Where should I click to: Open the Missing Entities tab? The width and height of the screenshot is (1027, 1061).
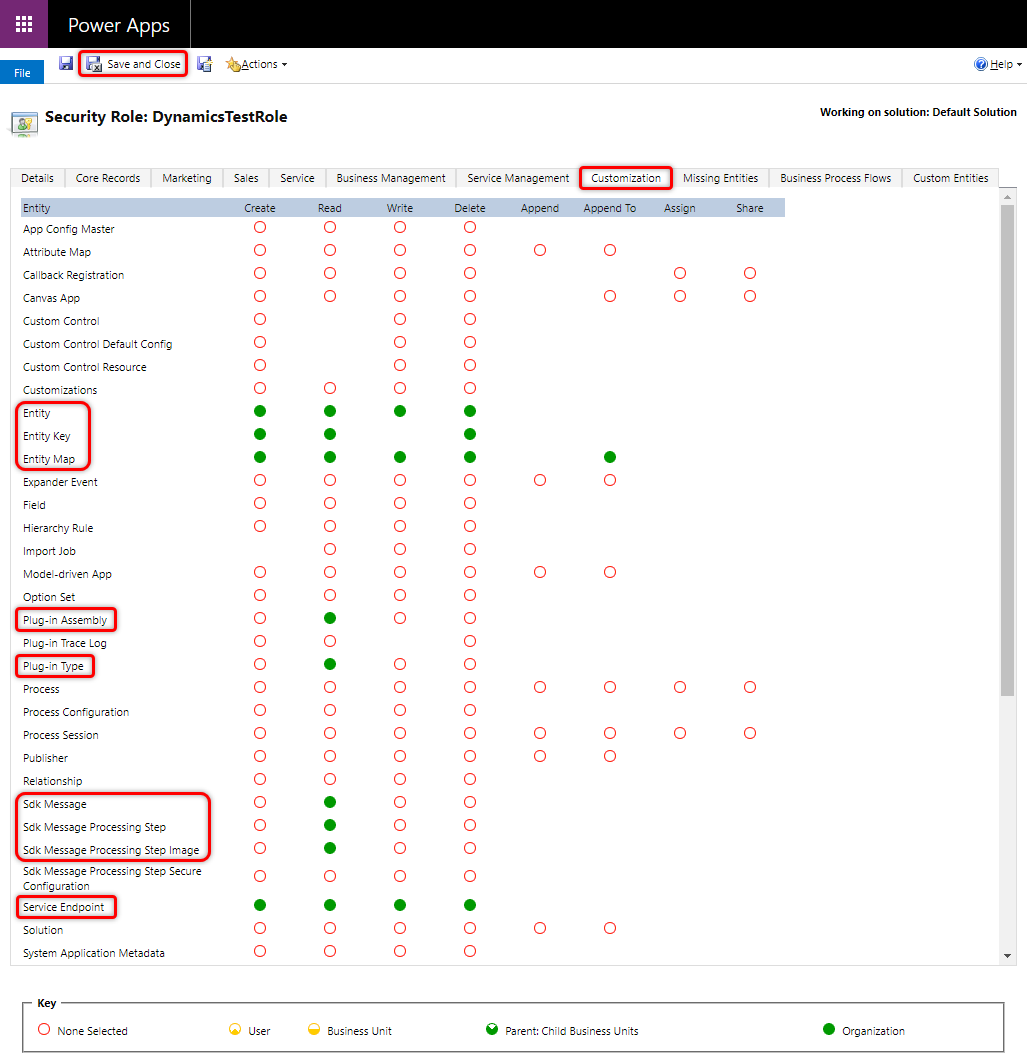click(x=721, y=178)
